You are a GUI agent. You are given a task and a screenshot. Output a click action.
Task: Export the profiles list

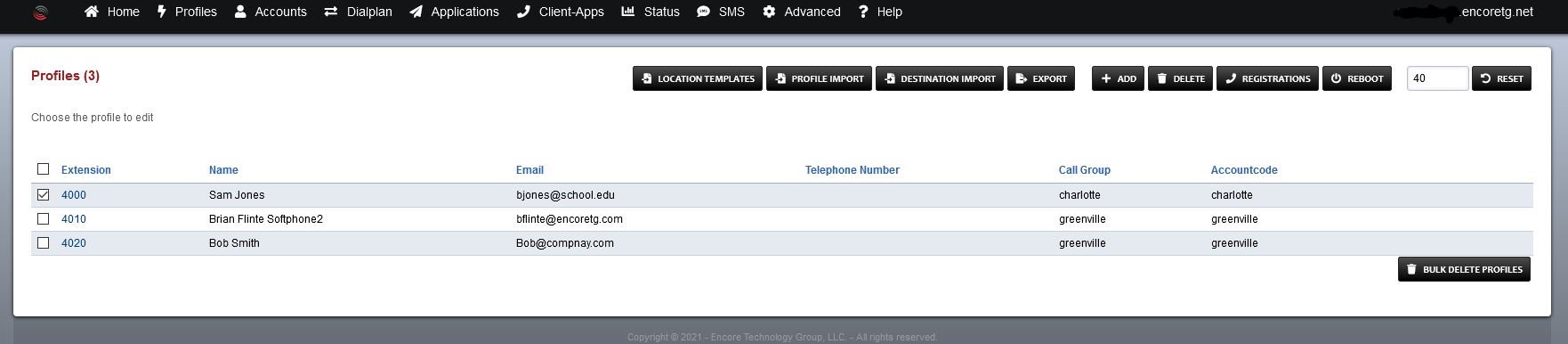[x=1041, y=78]
